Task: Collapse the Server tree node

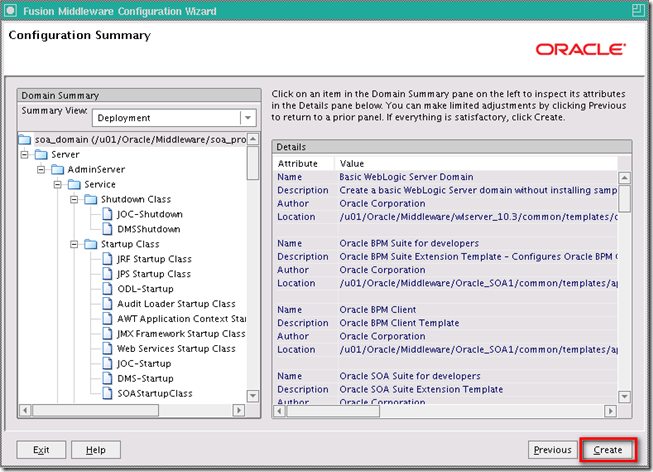Action: tap(25, 155)
